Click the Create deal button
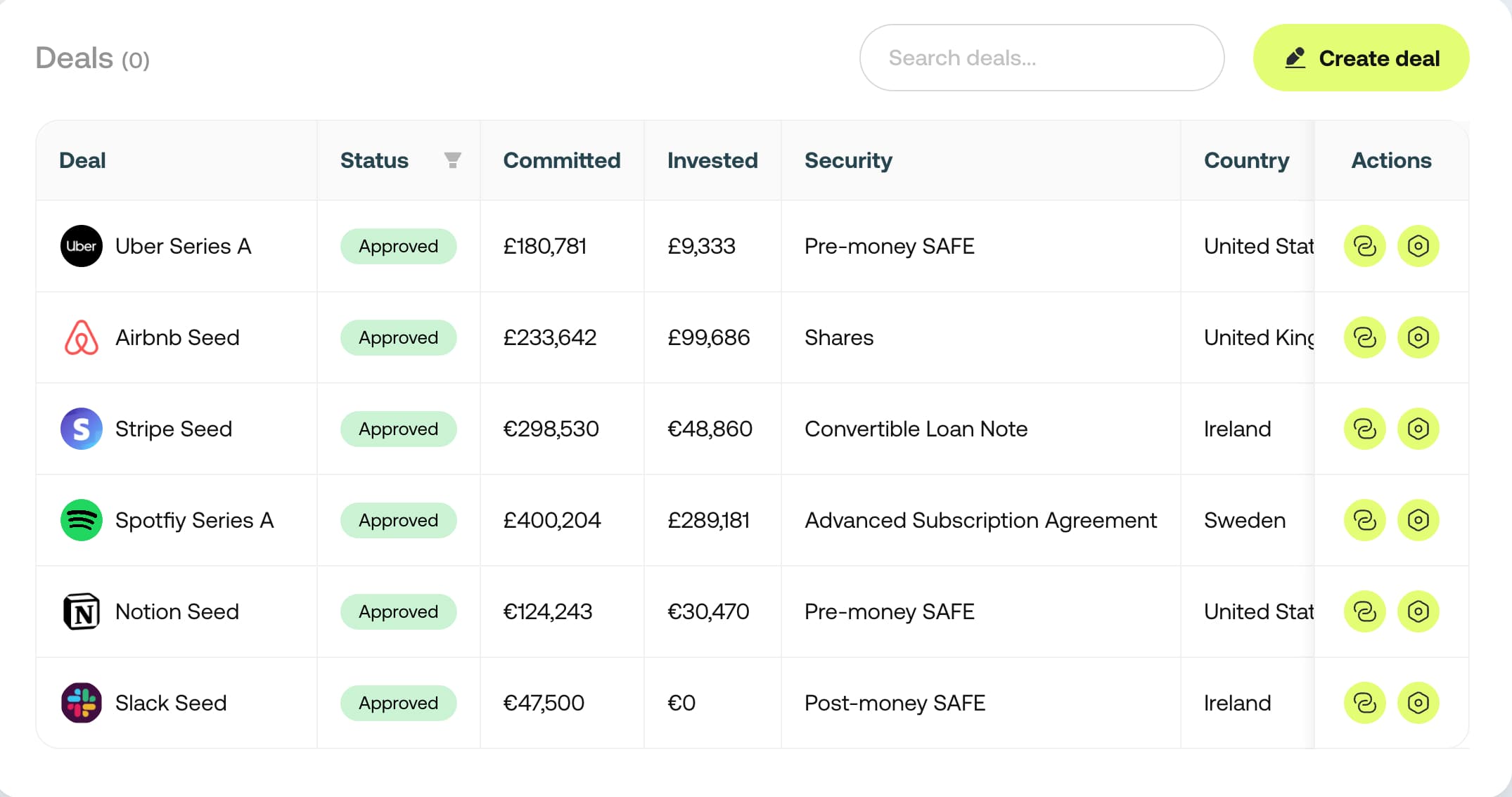Viewport: 1512px width, 797px height. (1361, 58)
